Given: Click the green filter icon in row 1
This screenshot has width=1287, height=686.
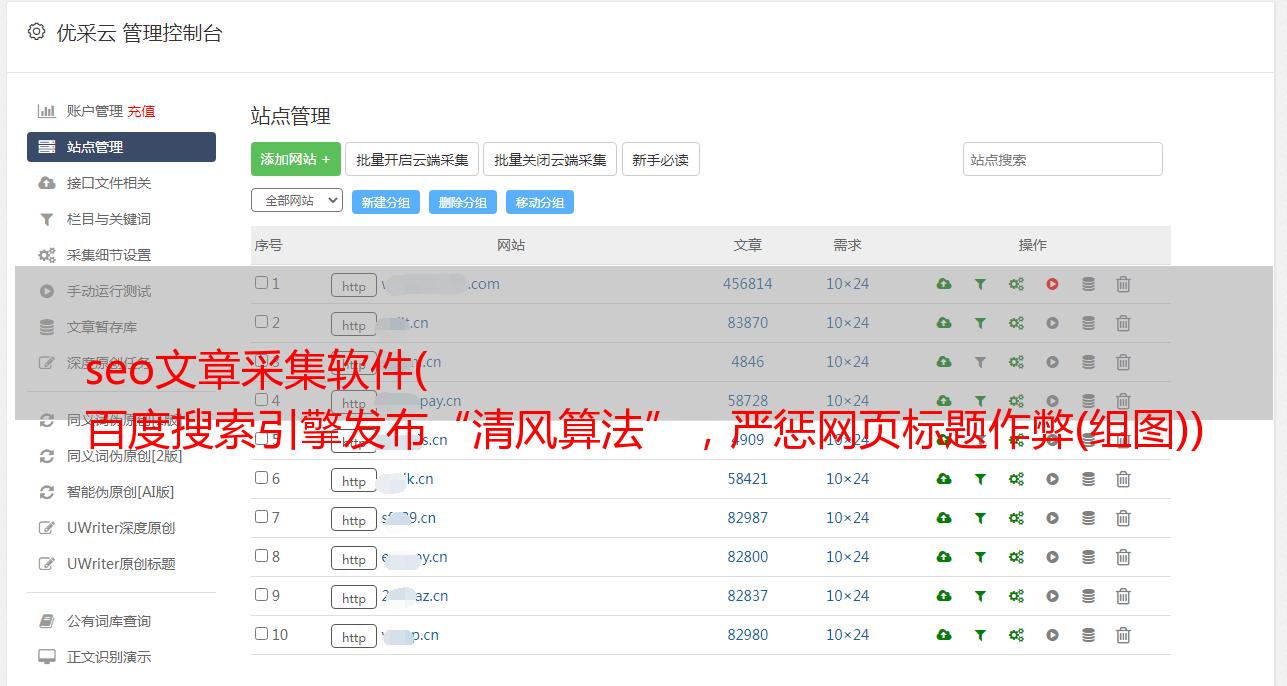Looking at the screenshot, I should pos(980,284).
